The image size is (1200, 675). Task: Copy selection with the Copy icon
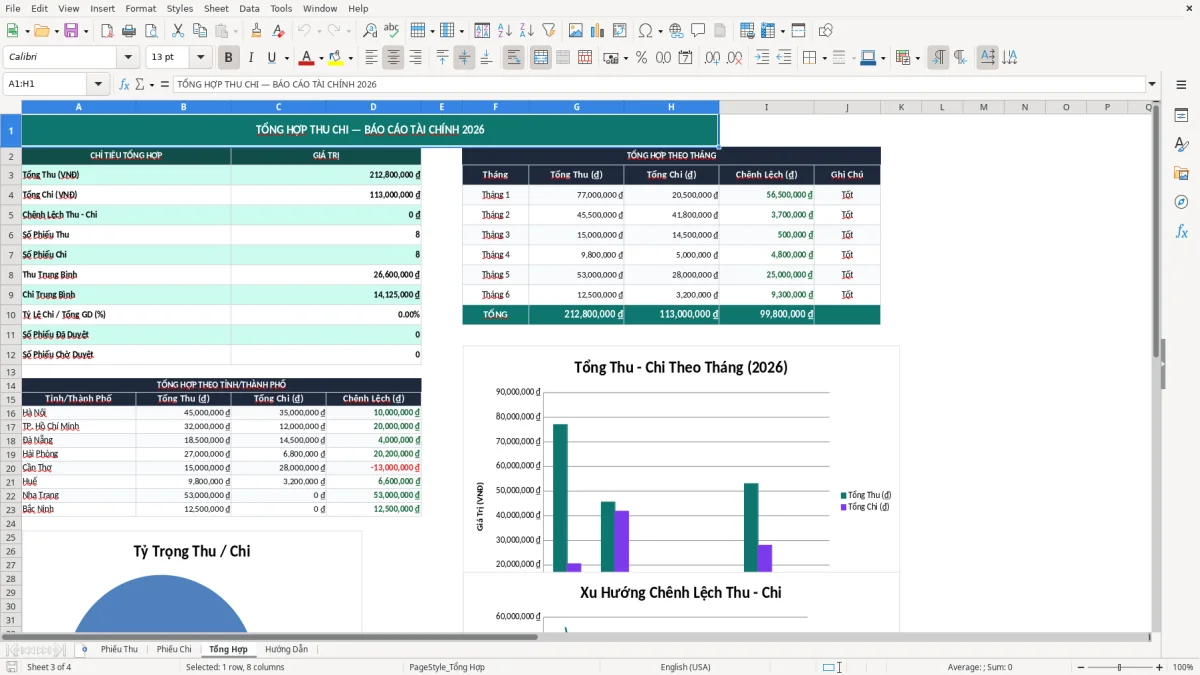[x=200, y=31]
